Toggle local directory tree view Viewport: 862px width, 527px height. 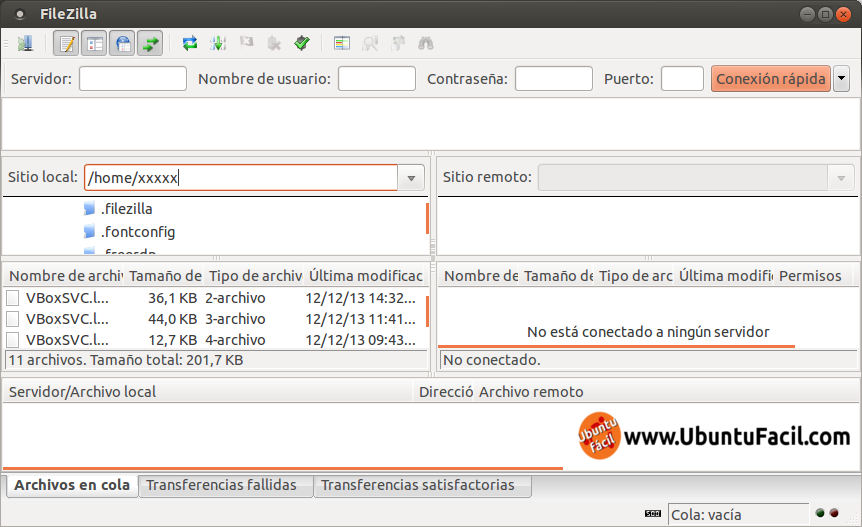(95, 43)
